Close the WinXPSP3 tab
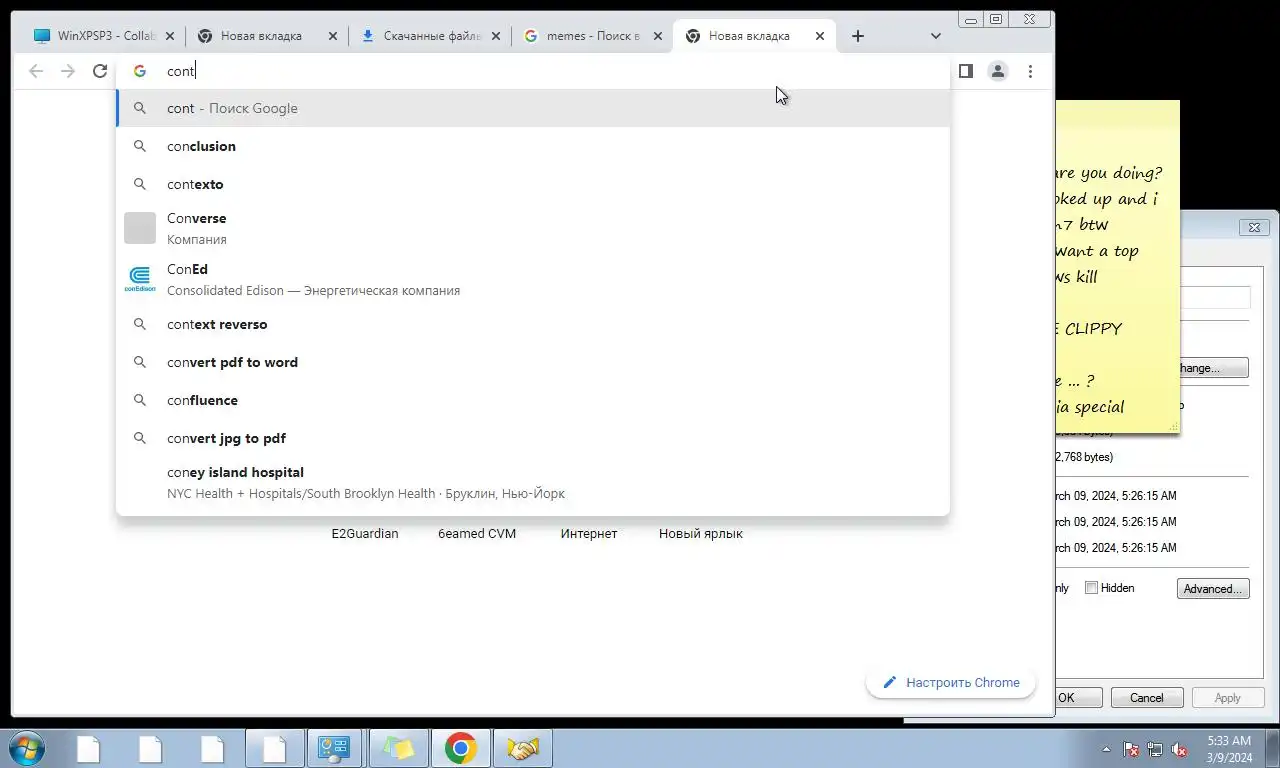Viewport: 1280px width, 768px height. pyautogui.click(x=170, y=36)
